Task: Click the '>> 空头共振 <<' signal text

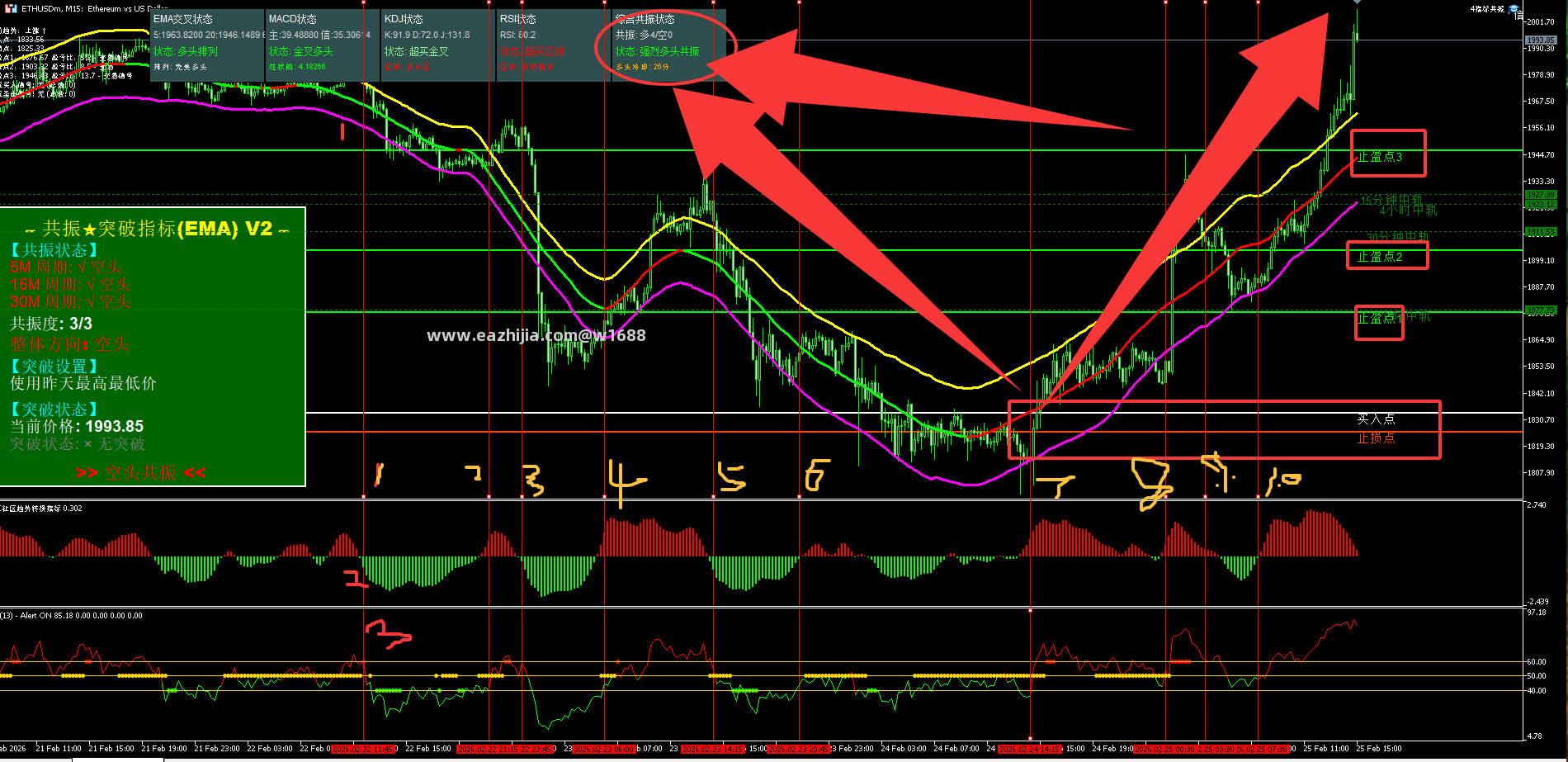Action: 140,472
